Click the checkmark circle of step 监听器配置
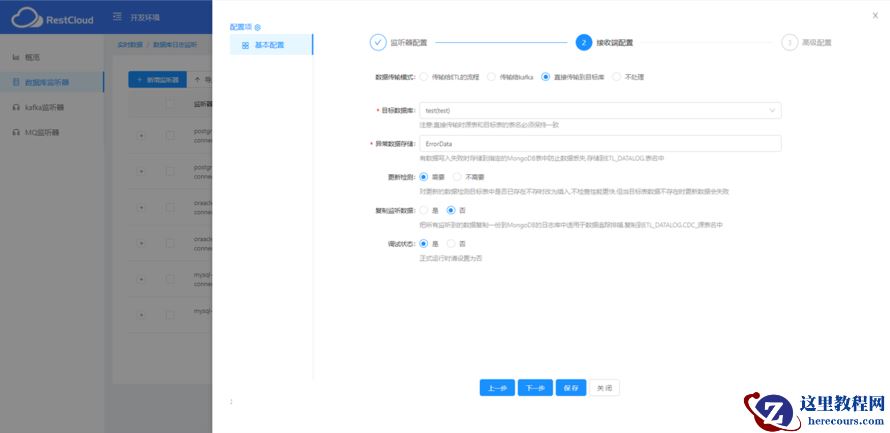Viewport: 890px width, 433px height. coord(378,43)
